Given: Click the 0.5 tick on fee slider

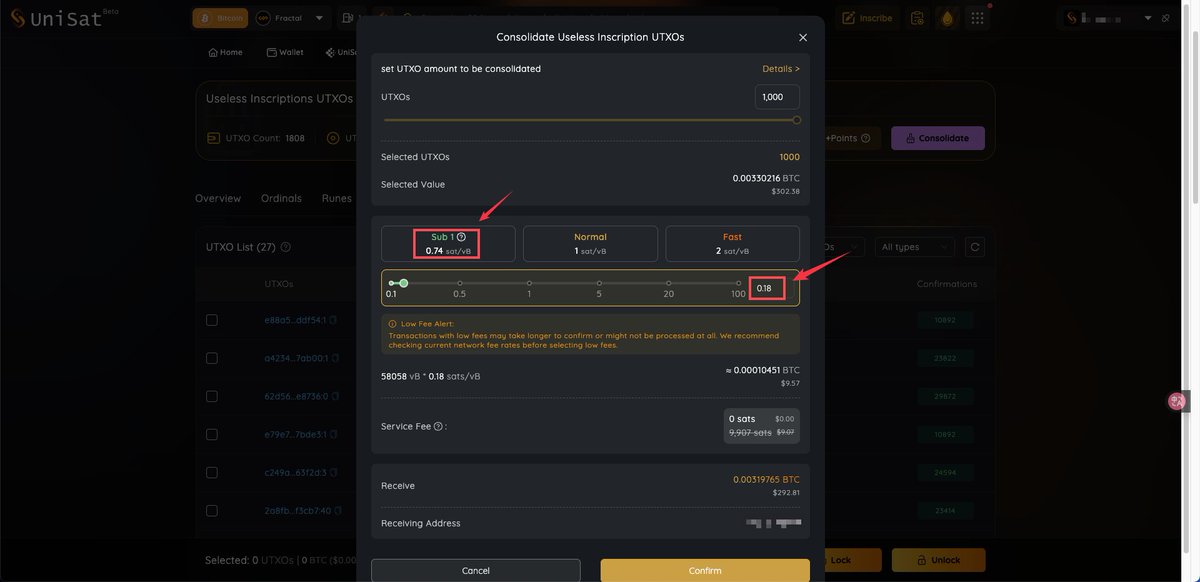Looking at the screenshot, I should (x=459, y=283).
